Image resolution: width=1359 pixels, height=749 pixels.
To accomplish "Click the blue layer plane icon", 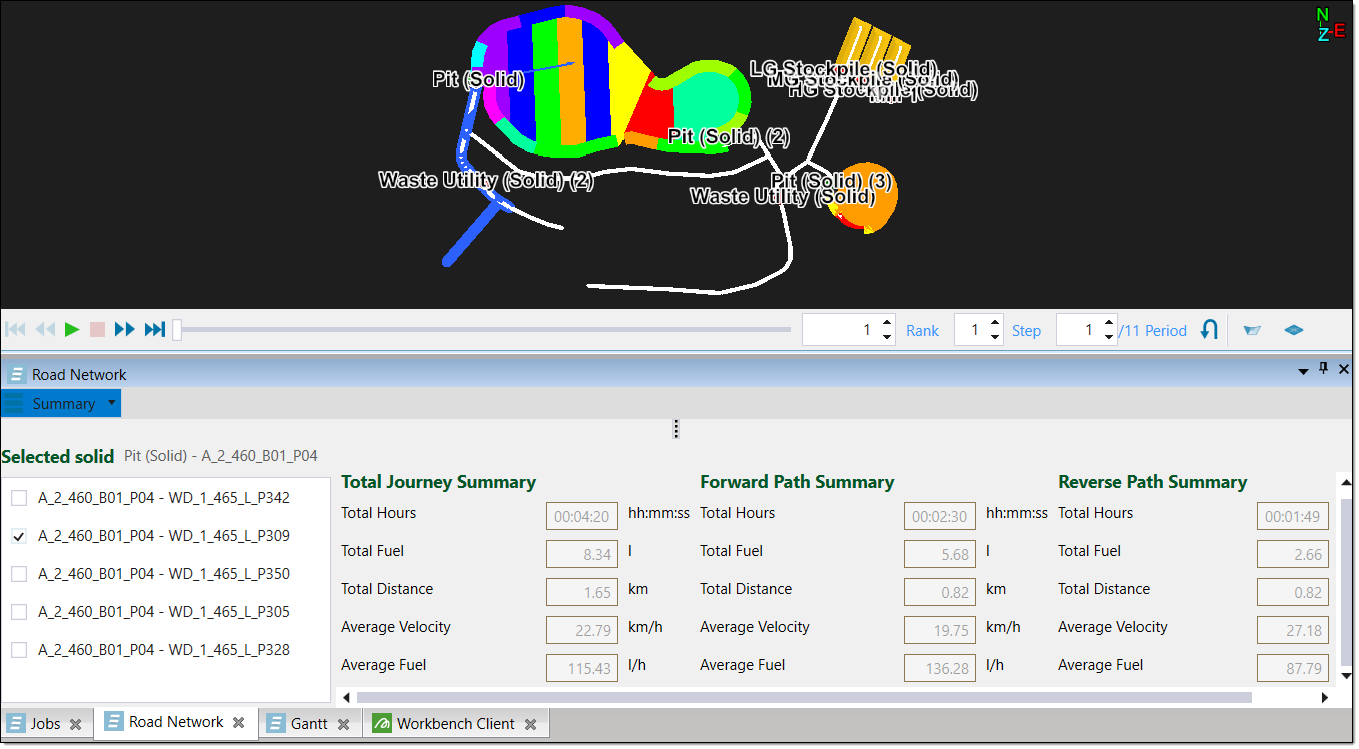I will coord(1294,330).
